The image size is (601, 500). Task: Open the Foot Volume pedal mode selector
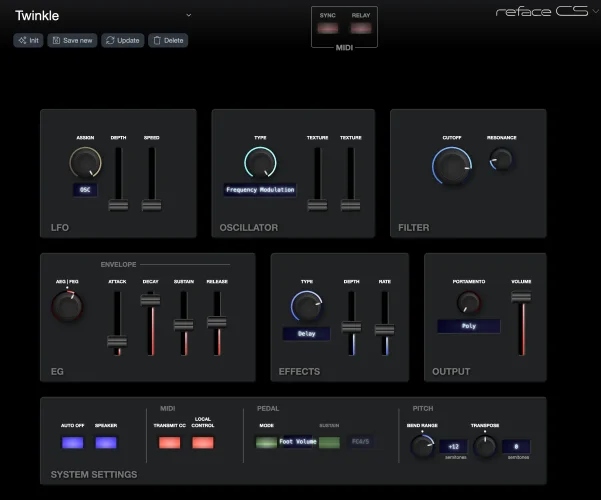(x=298, y=442)
